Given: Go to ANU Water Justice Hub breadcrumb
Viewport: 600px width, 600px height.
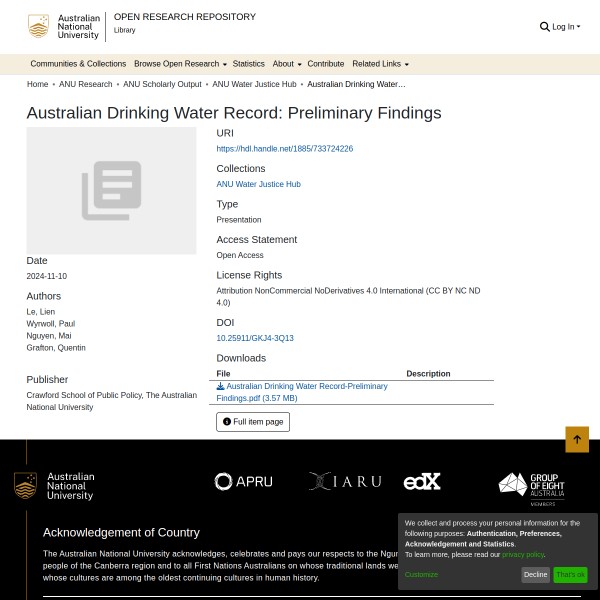Looking at the screenshot, I should 254,85.
